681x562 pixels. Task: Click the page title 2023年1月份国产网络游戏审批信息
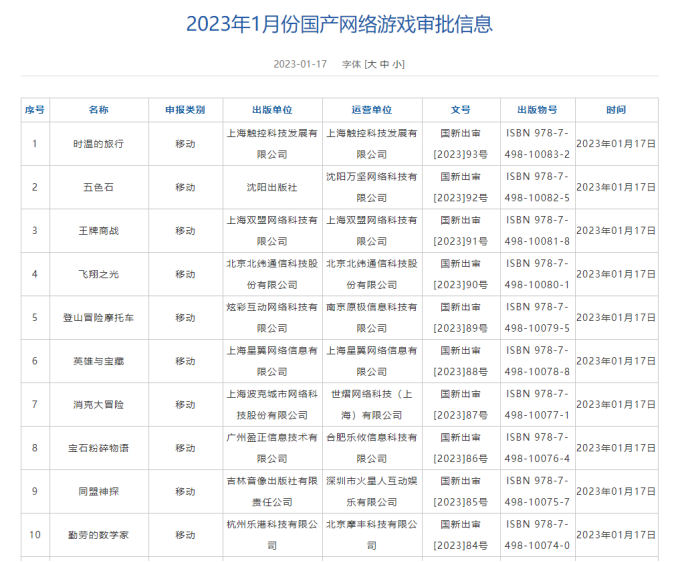pyautogui.click(x=340, y=24)
